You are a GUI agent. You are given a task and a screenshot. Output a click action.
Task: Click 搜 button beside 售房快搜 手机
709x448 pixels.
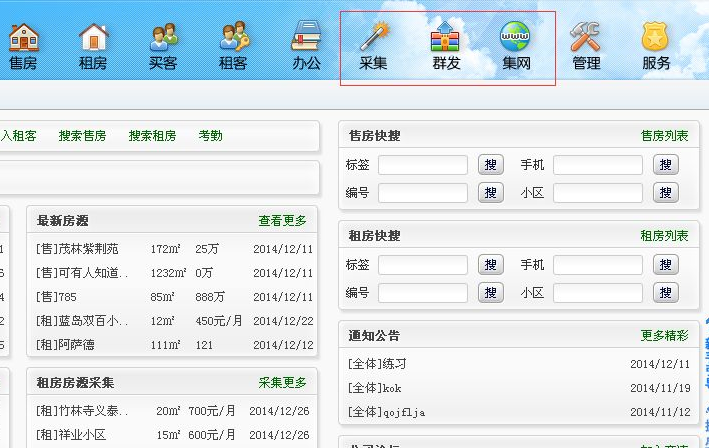(x=666, y=165)
